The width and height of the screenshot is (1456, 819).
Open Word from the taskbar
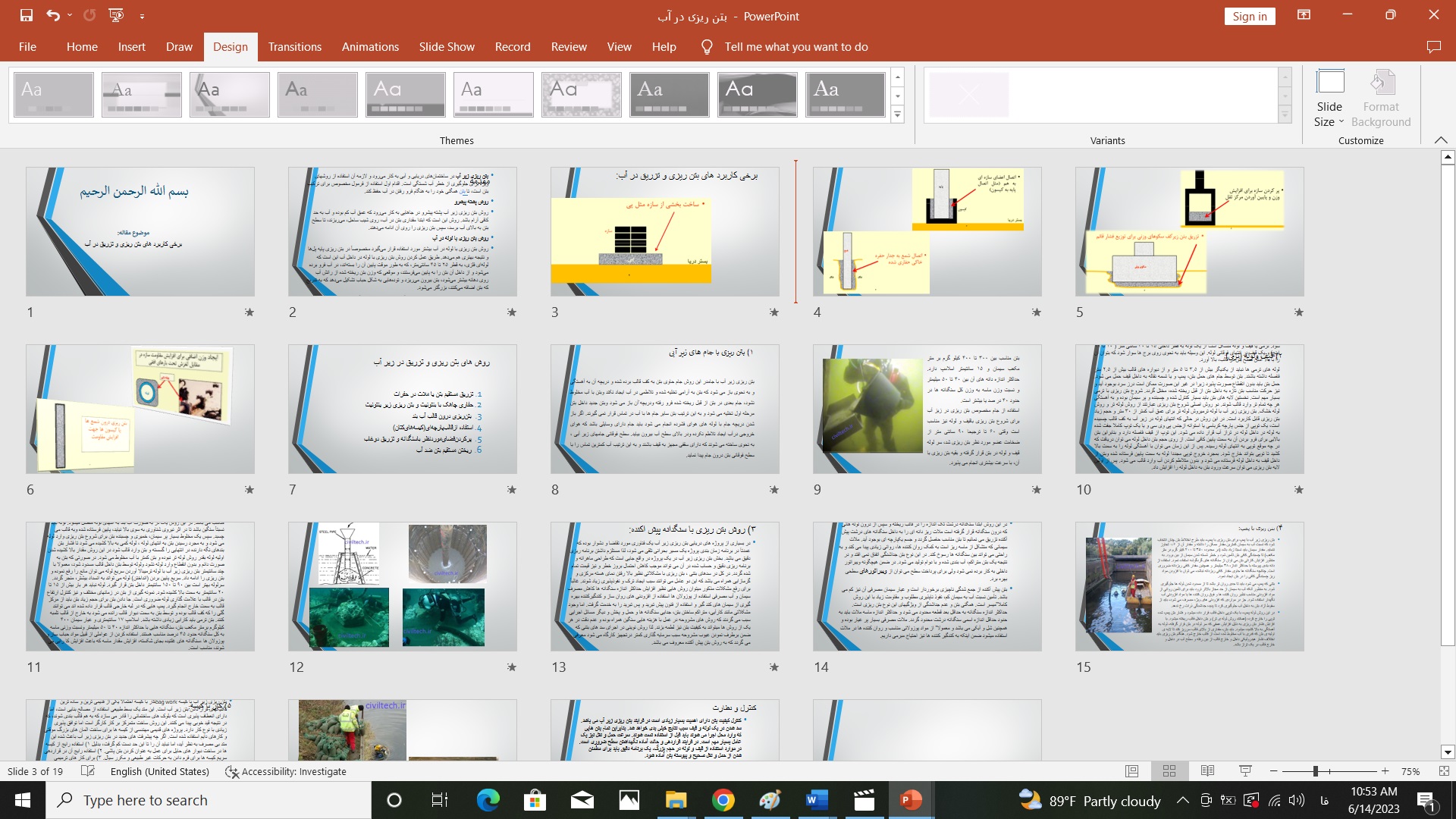coord(817,800)
